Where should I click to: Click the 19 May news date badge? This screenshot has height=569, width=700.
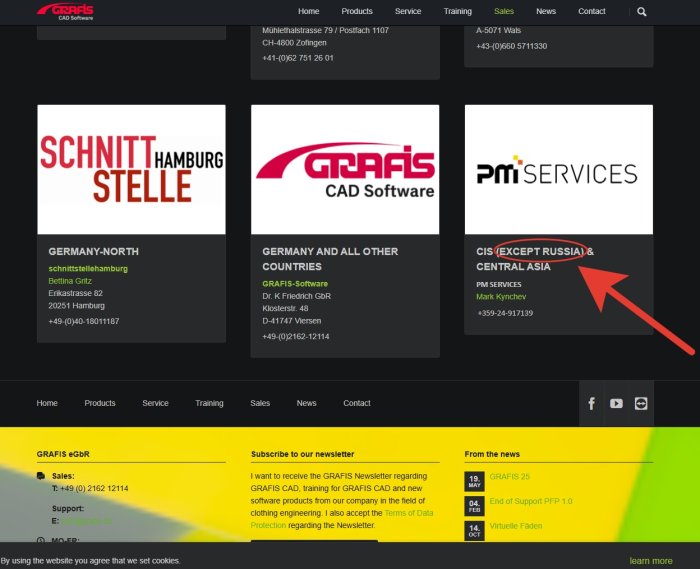(475, 481)
